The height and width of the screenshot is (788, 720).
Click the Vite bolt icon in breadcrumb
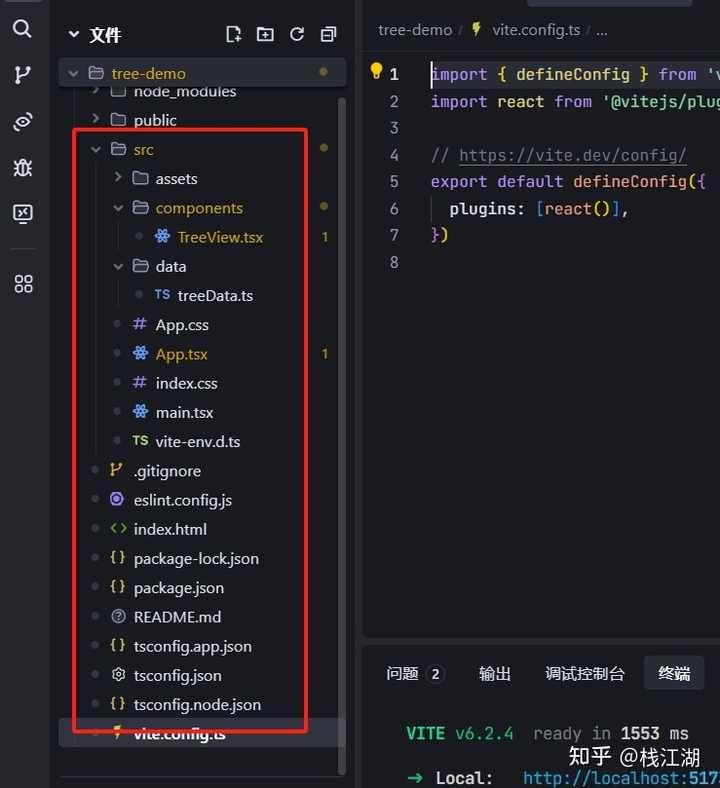476,29
